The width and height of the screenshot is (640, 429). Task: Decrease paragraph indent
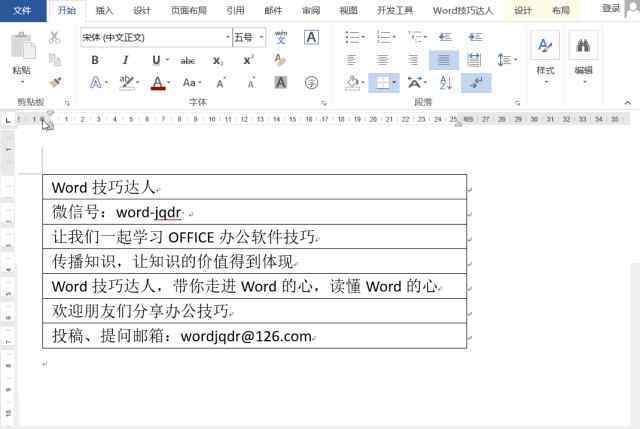tap(445, 38)
